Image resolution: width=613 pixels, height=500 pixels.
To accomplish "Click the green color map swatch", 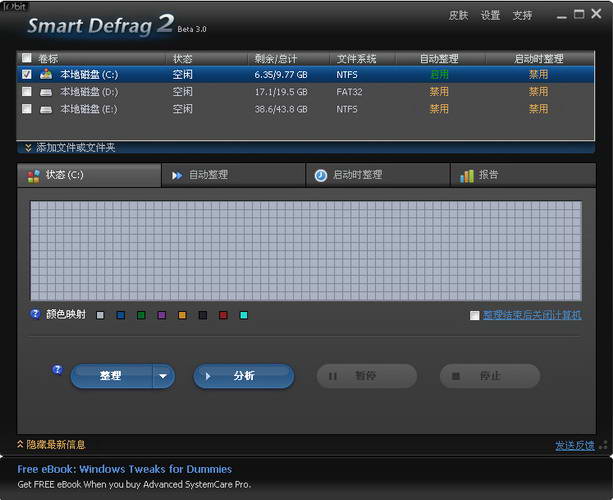I will pyautogui.click(x=141, y=315).
